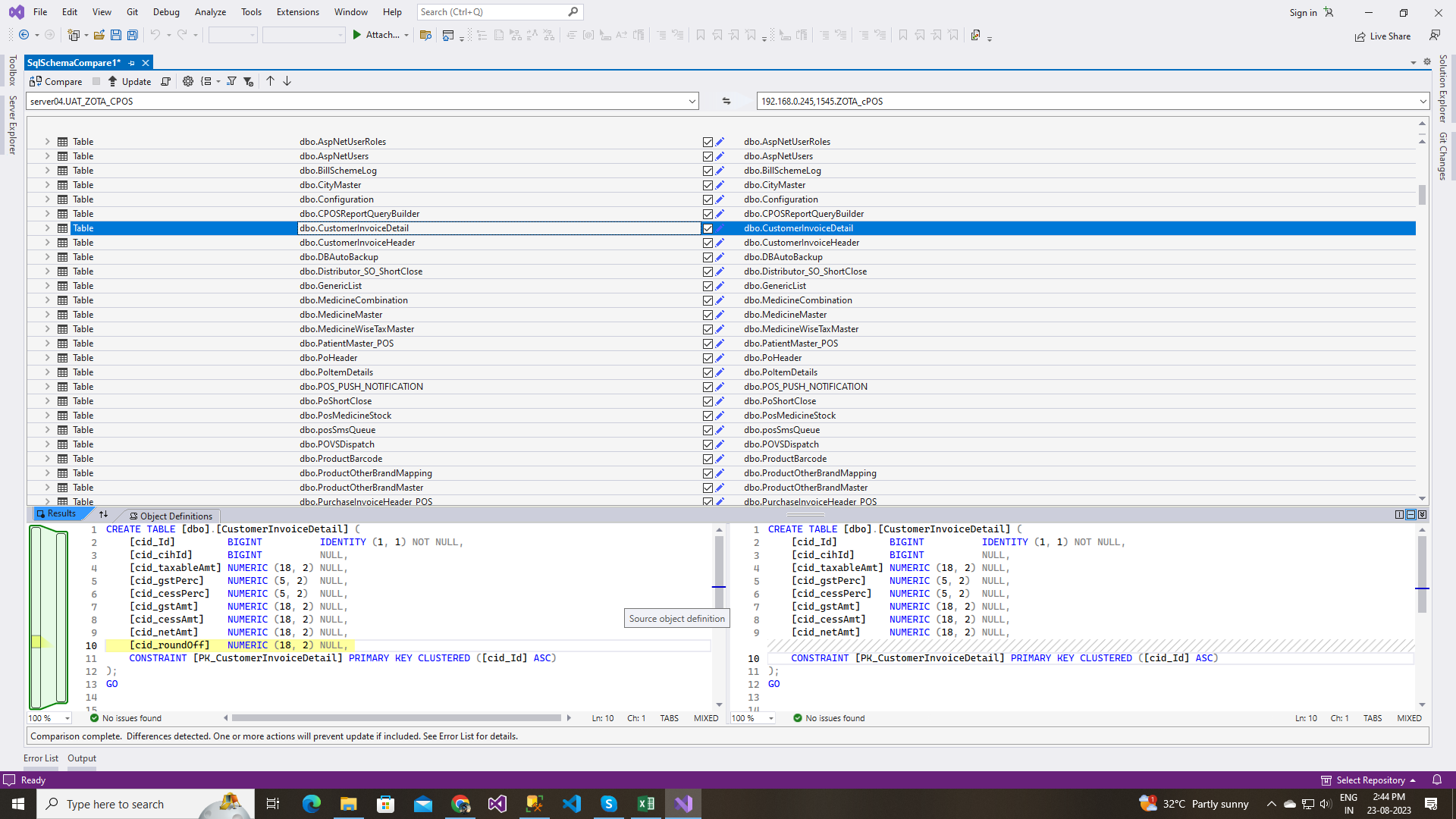
Task: Open the left editor's 100% zoom dropdown
Action: 67,718
